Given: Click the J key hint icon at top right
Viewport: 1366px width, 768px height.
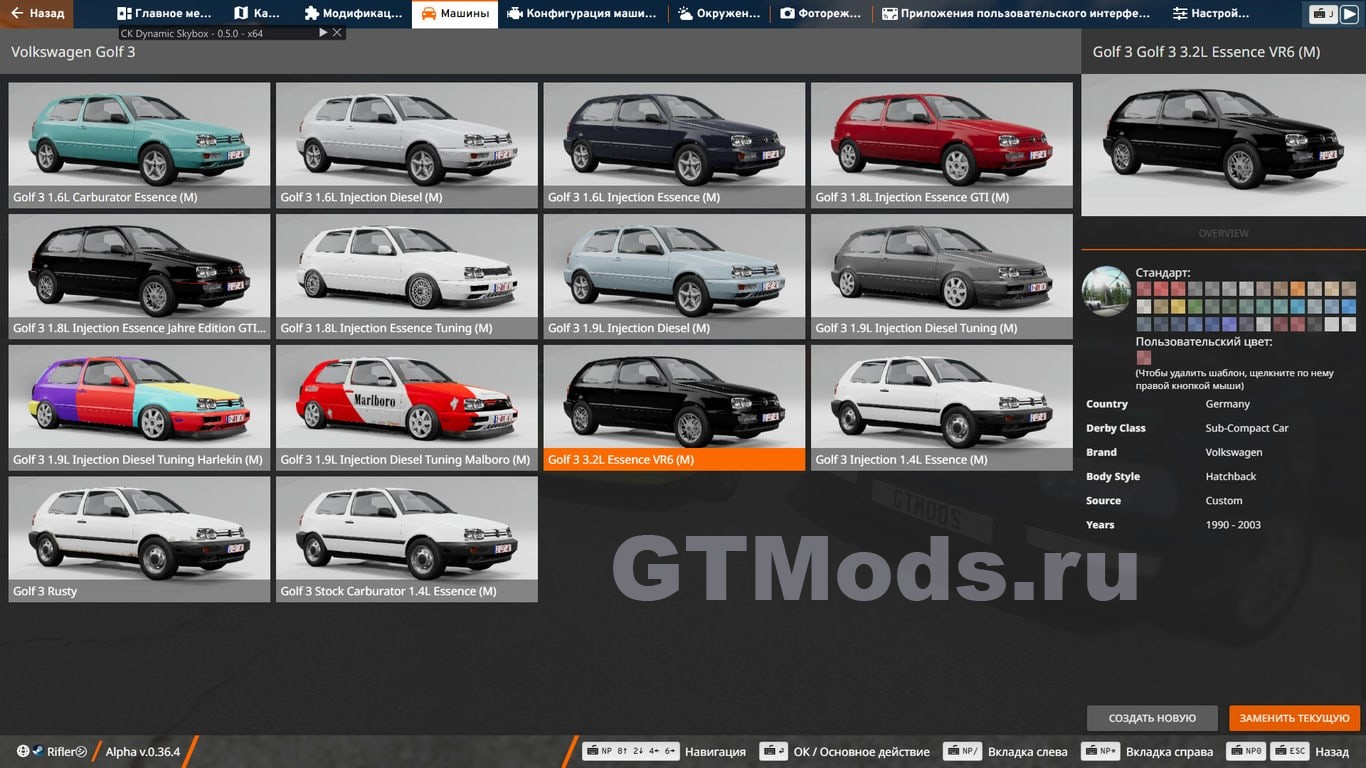Looking at the screenshot, I should pyautogui.click(x=1324, y=14).
